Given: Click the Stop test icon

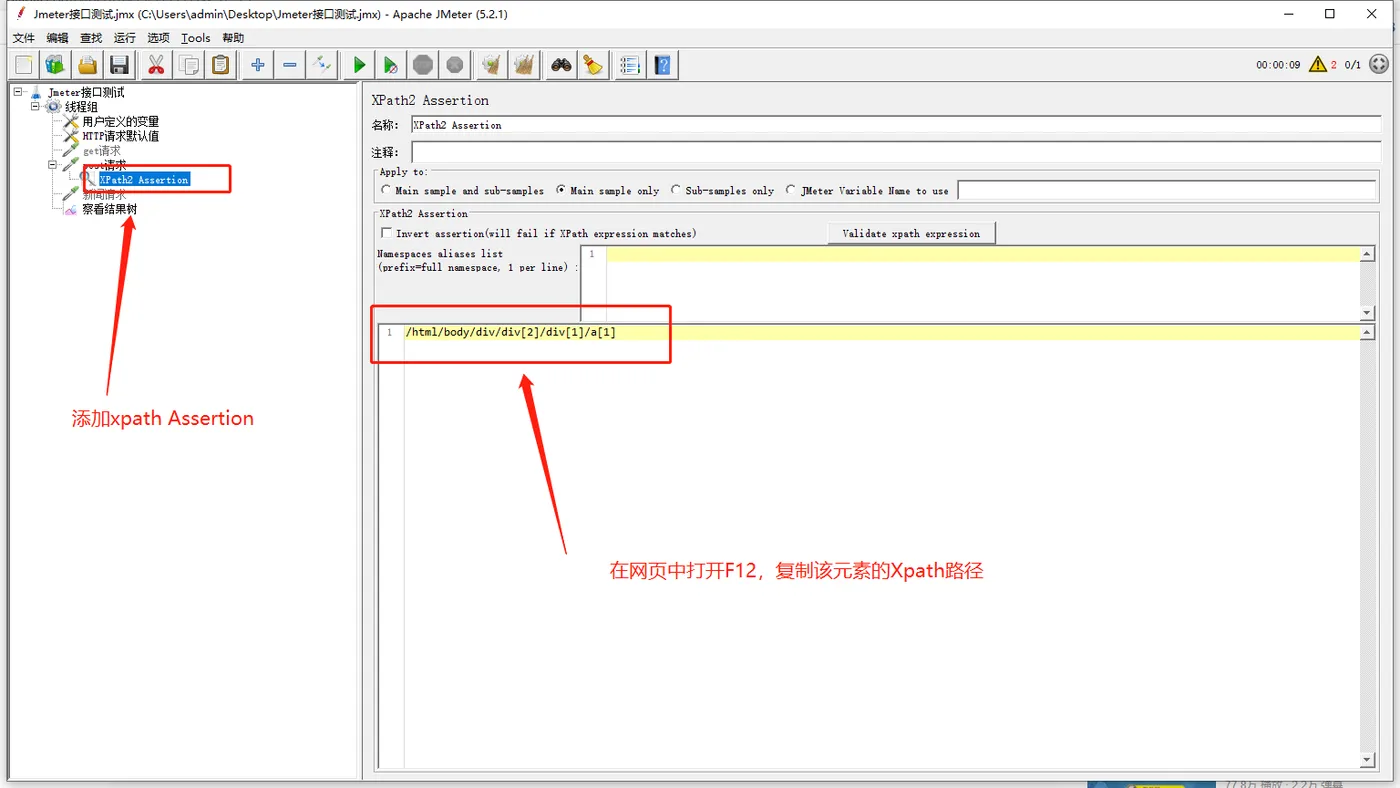Looking at the screenshot, I should (423, 65).
